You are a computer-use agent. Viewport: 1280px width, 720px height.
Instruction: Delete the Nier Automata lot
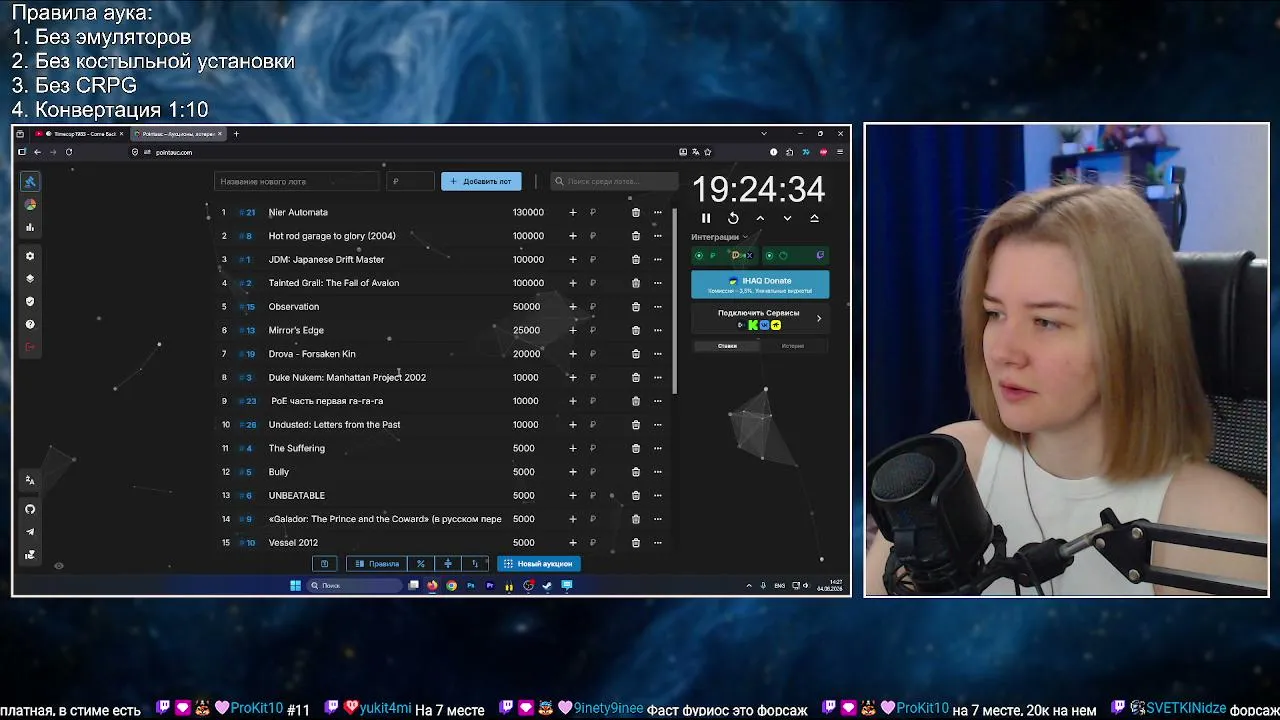pos(636,212)
